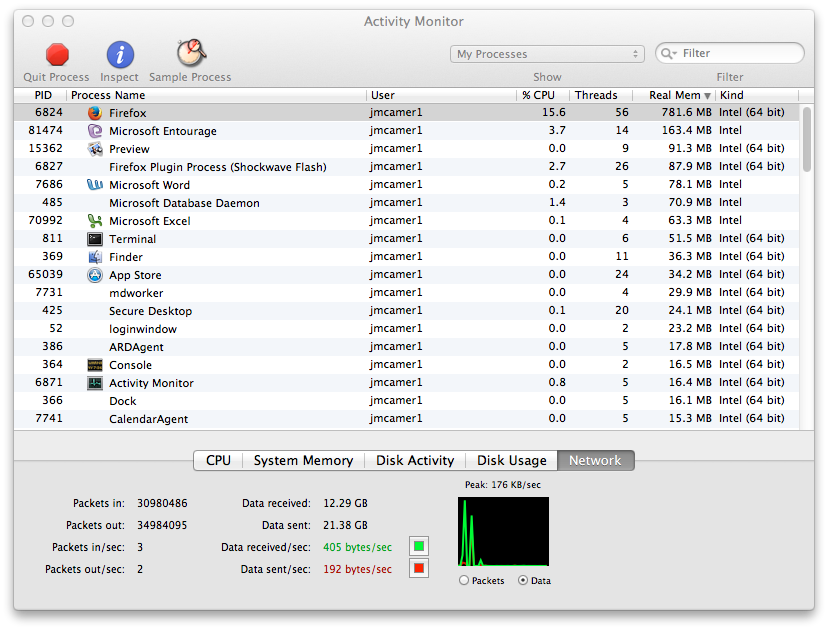Open the My Processes show dropdown

[547, 54]
